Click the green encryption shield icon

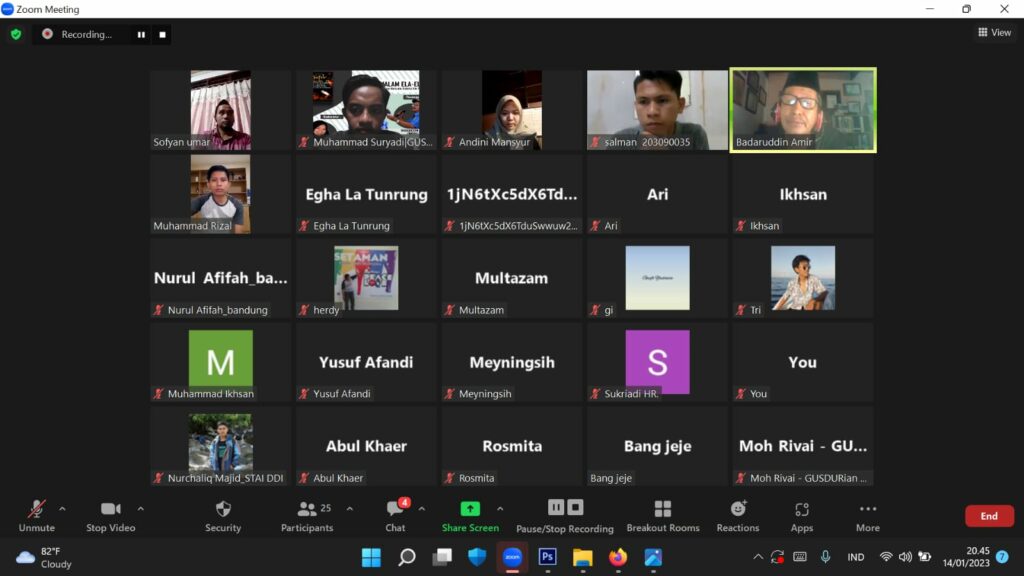coord(15,34)
